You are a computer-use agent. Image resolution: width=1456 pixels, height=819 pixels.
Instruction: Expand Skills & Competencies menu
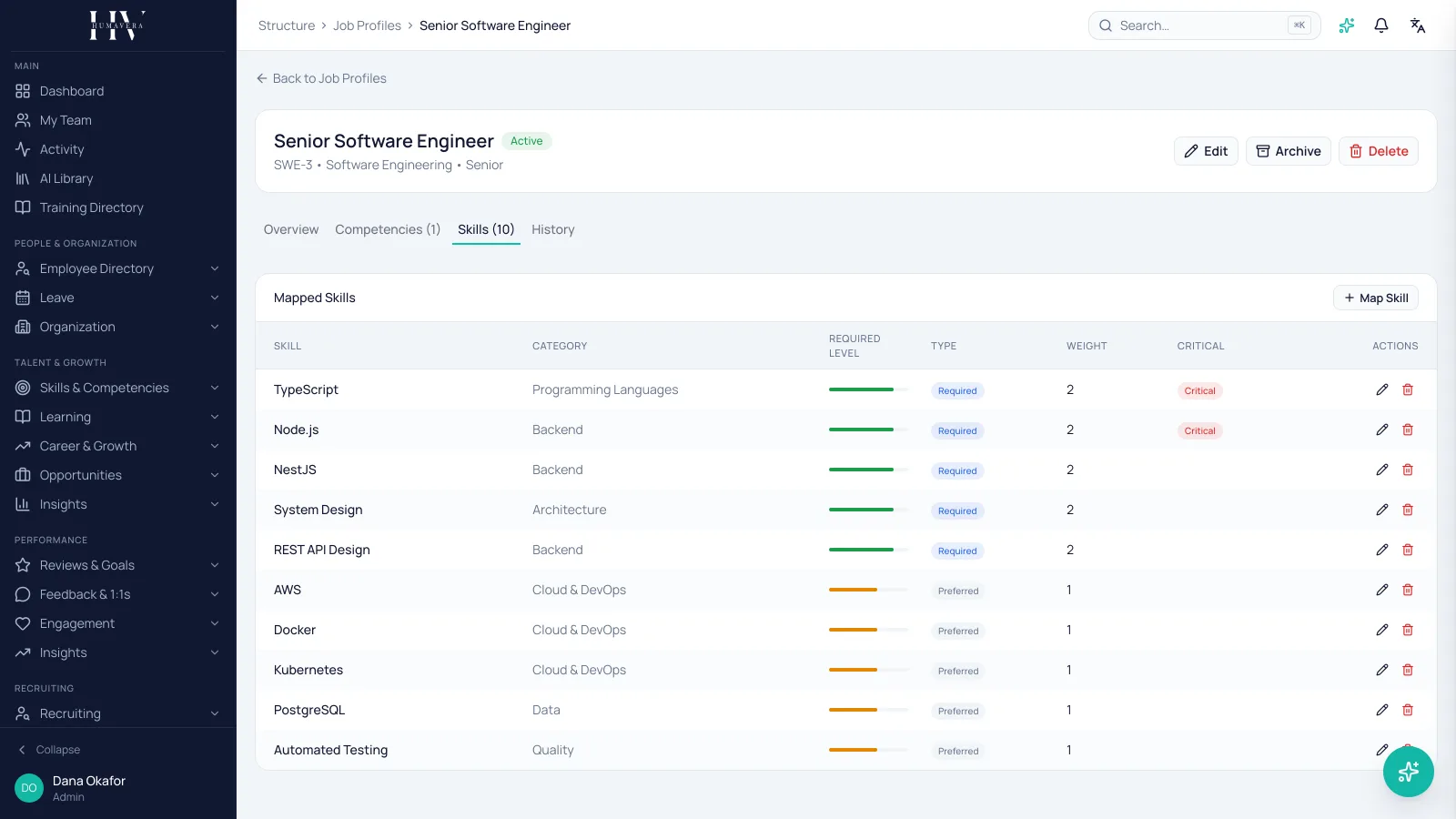pos(117,388)
